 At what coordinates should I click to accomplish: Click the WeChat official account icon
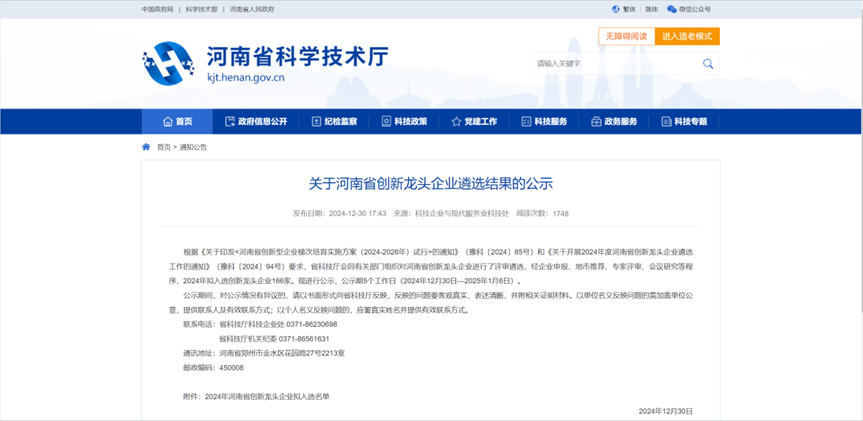[x=670, y=9]
